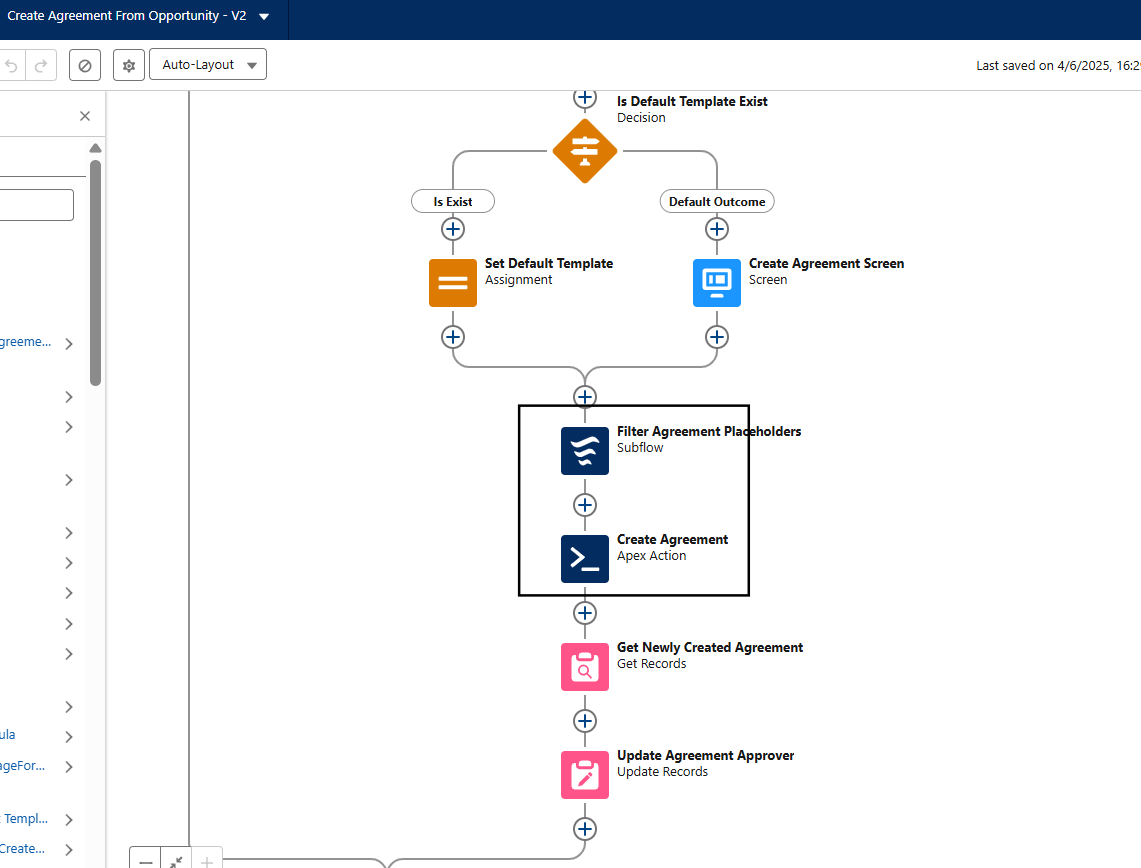Add element under Is Exist outcome
This screenshot has height=868, width=1141.
click(x=453, y=229)
